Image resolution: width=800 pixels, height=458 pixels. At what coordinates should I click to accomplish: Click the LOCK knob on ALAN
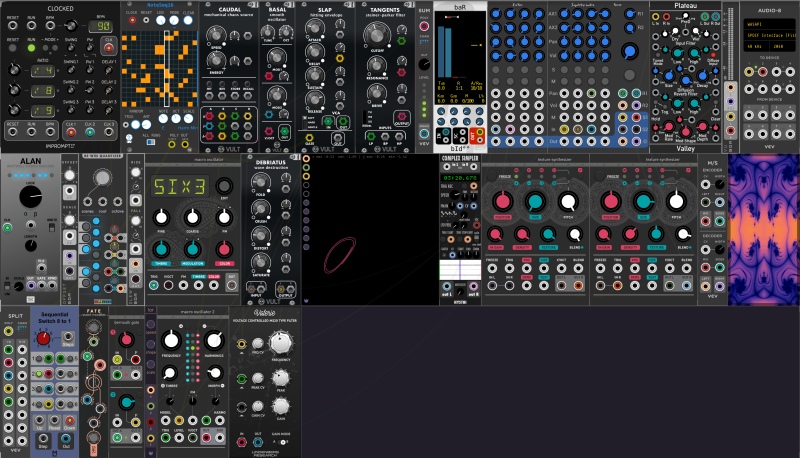click(x=31, y=197)
